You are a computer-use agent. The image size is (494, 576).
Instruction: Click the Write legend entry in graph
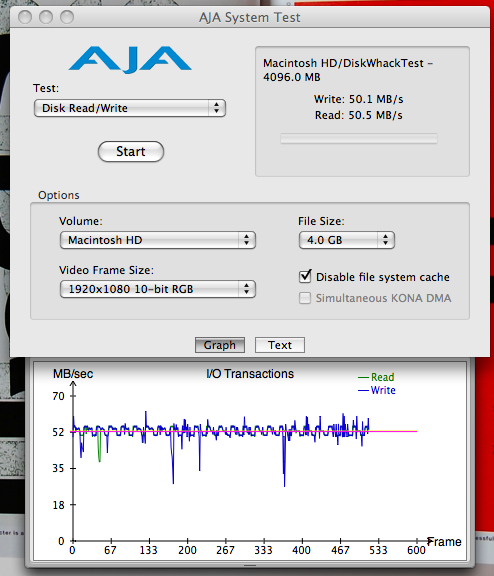click(x=377, y=390)
